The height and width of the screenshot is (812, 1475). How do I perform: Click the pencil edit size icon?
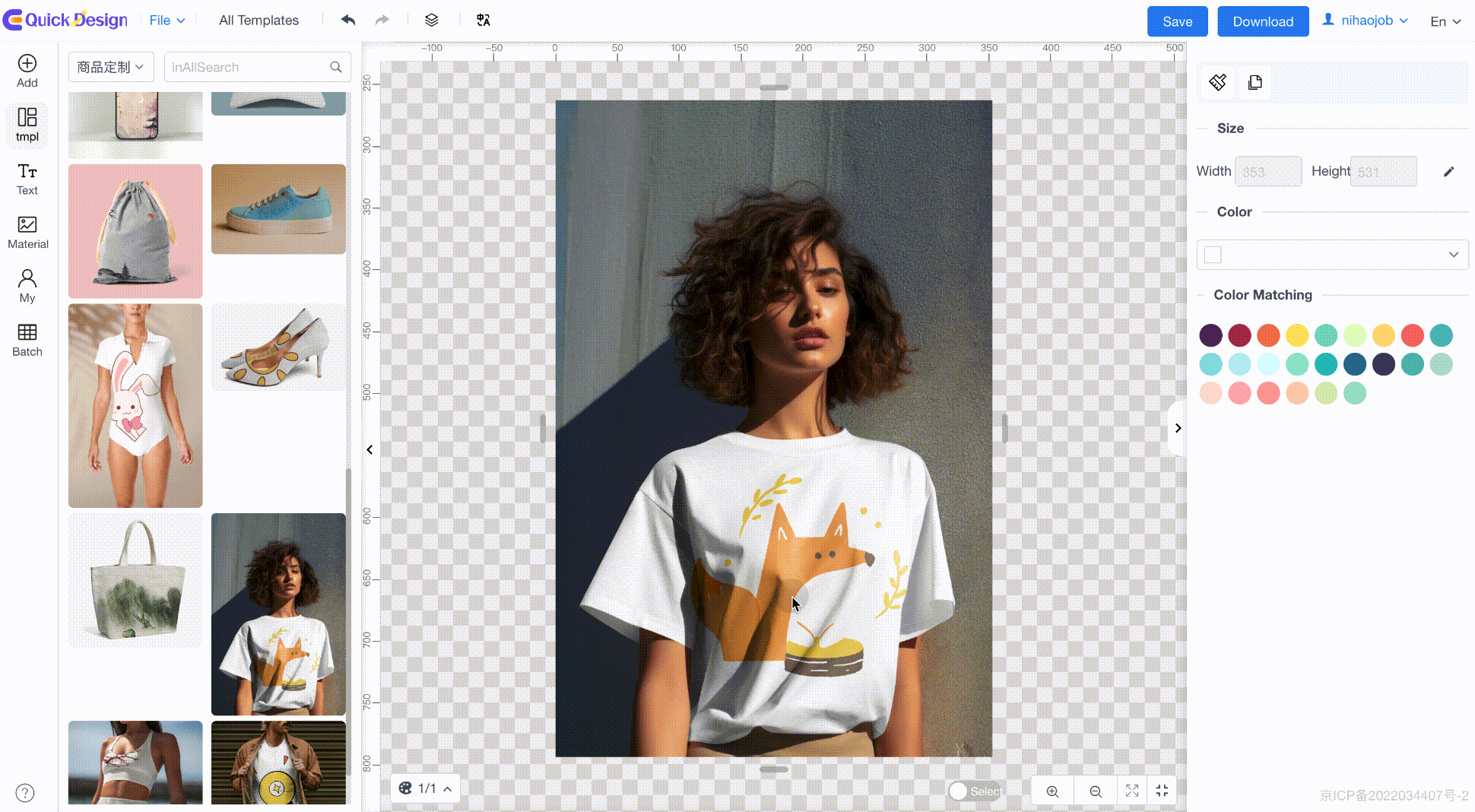pos(1449,172)
